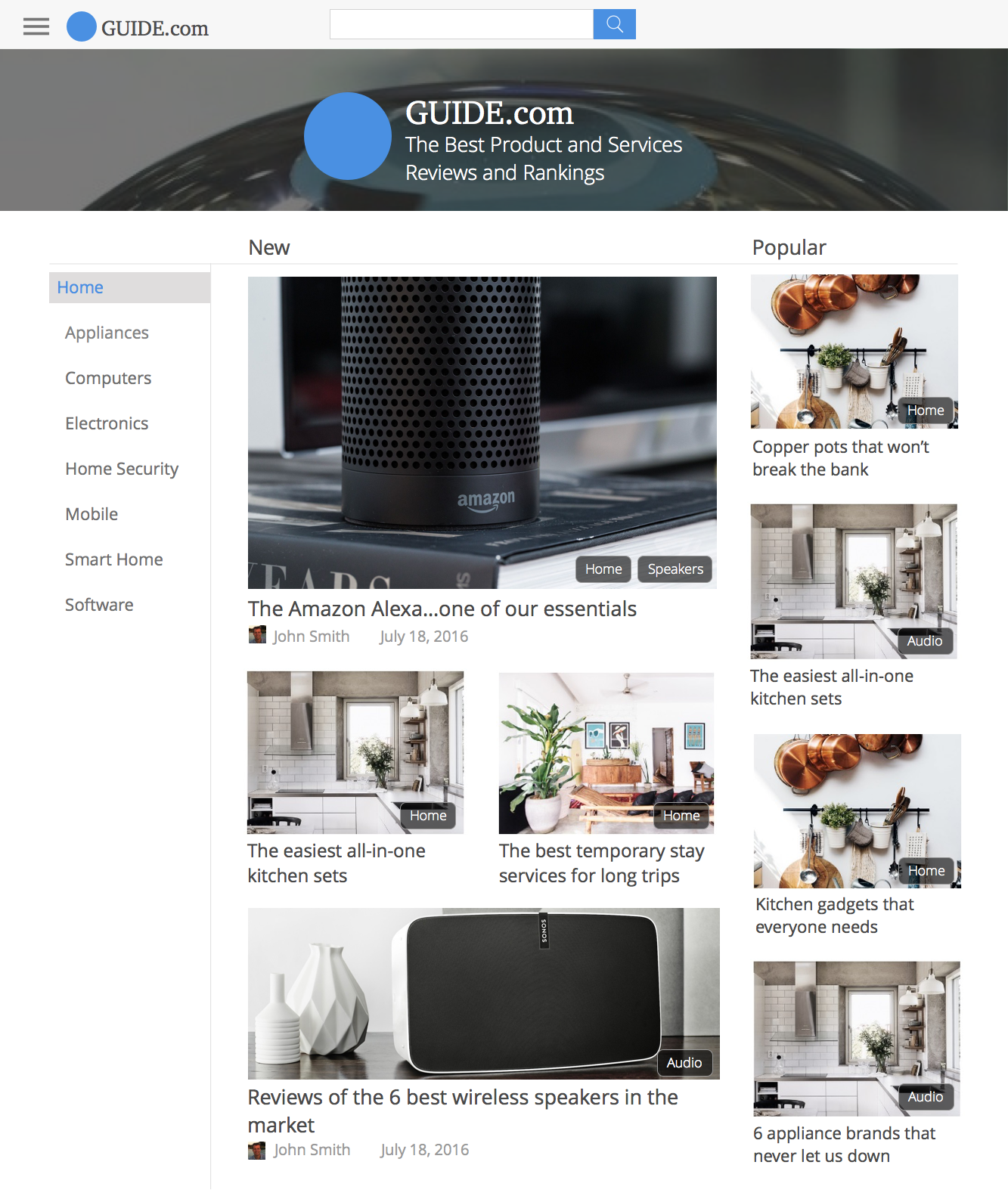This screenshot has height=1196, width=1008.
Task: Open the Smart Home category
Action: point(114,559)
